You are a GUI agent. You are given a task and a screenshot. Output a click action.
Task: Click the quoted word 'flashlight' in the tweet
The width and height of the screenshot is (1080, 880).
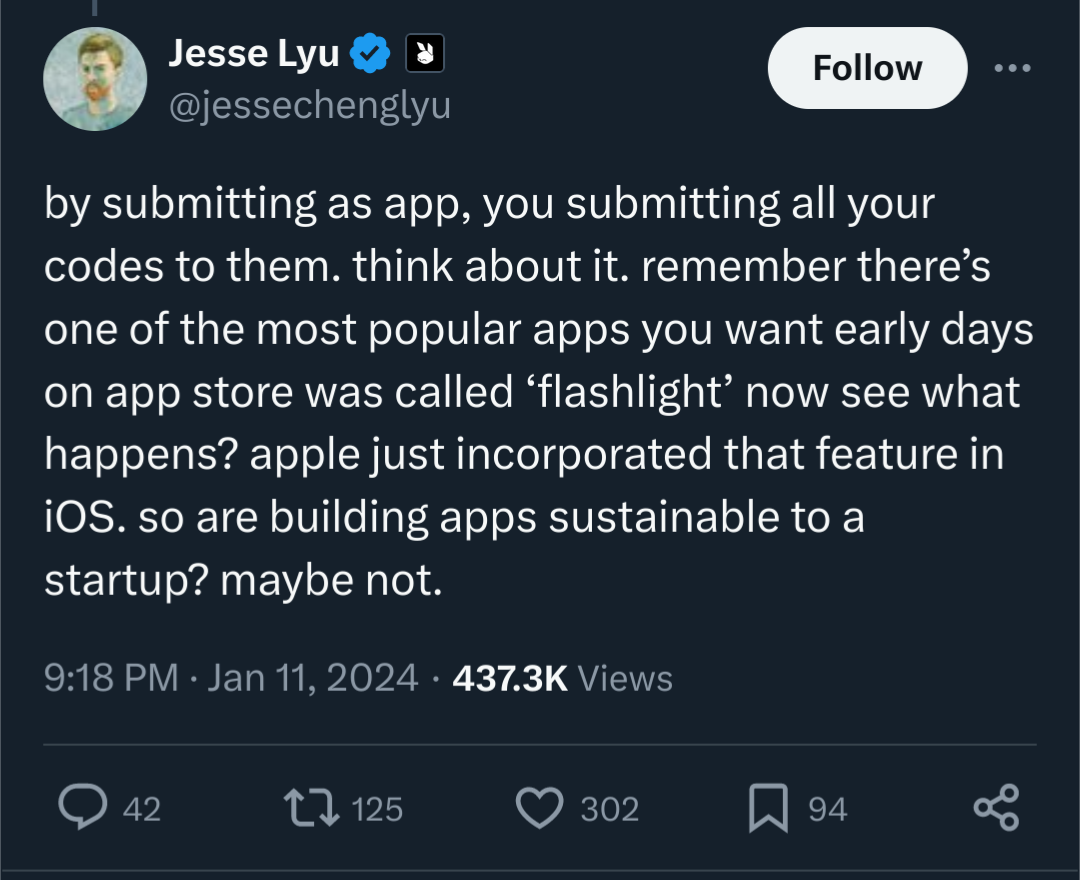(x=630, y=392)
